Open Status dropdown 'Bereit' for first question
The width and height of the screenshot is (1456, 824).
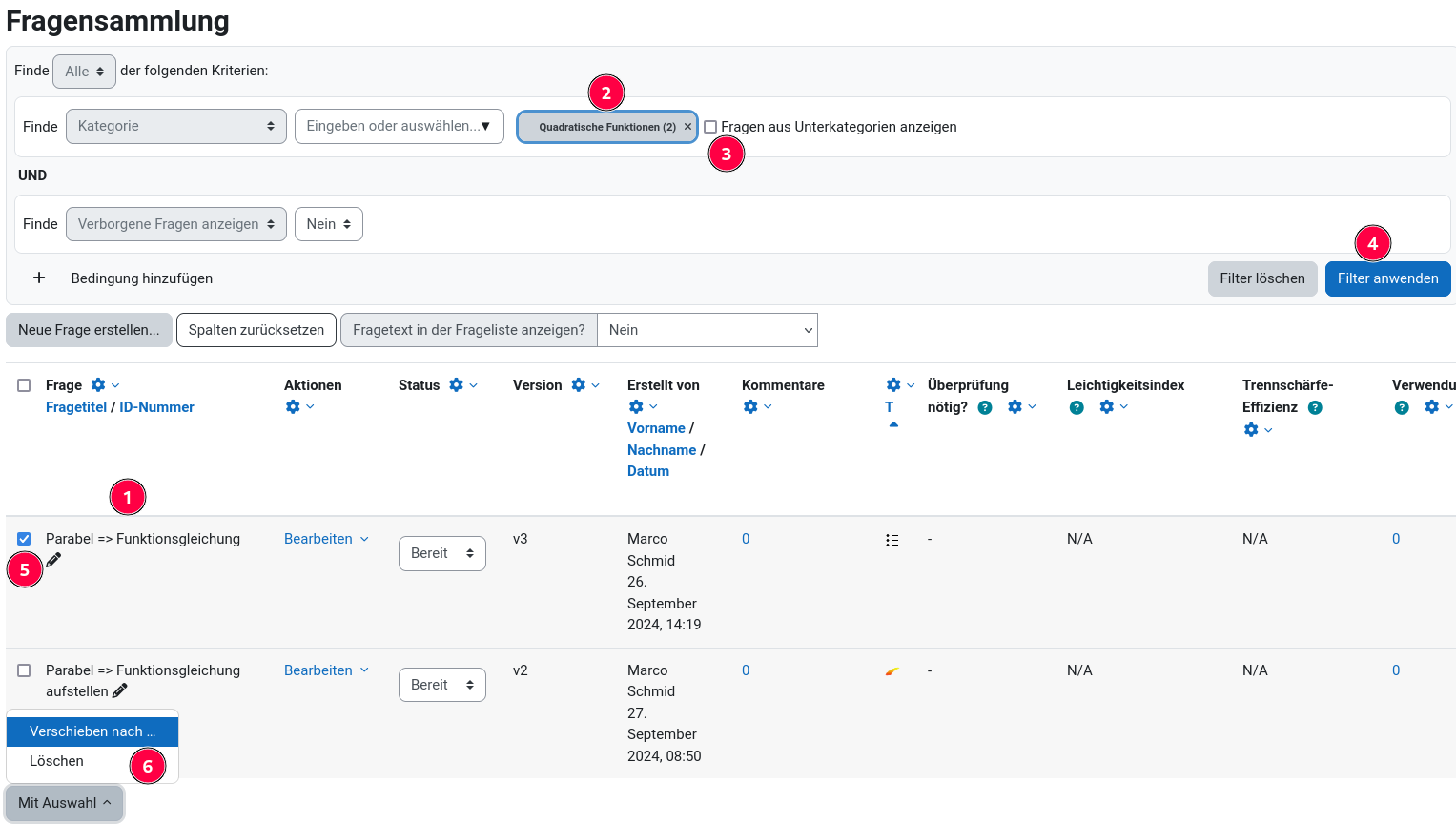click(x=441, y=553)
